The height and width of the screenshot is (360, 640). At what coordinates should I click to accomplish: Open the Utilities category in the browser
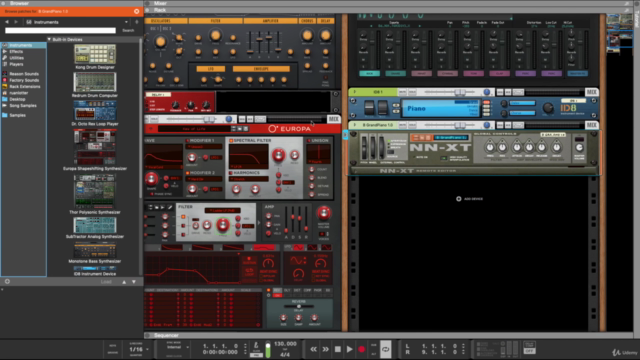[x=16, y=58]
